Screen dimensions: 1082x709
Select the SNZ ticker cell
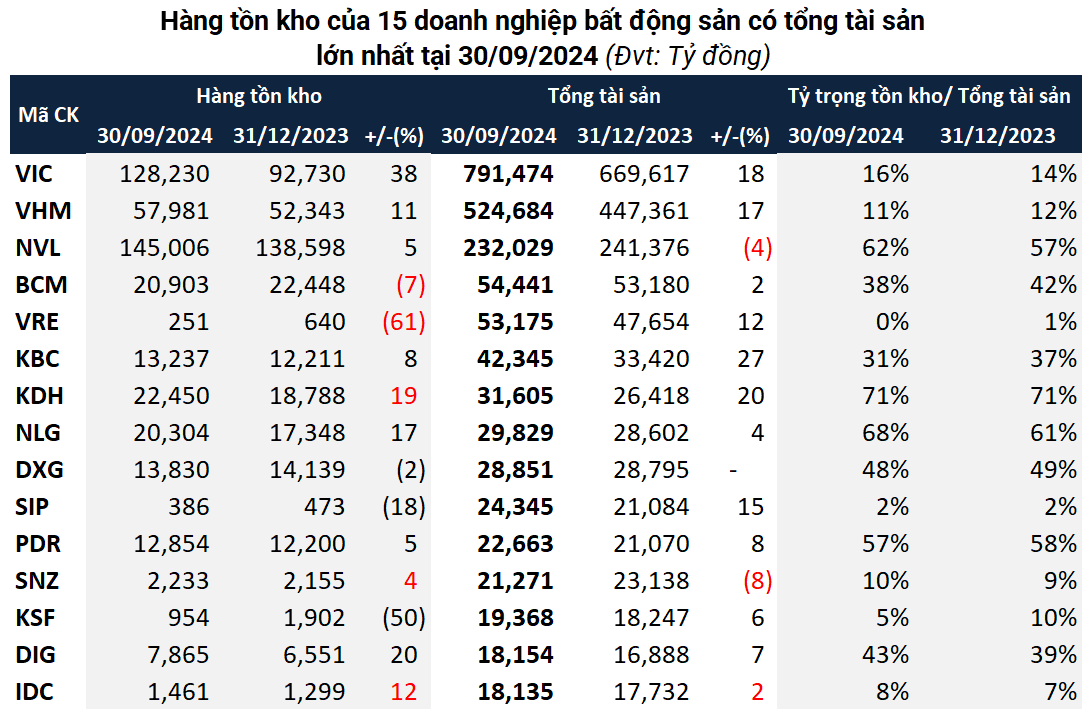[x=37, y=581]
